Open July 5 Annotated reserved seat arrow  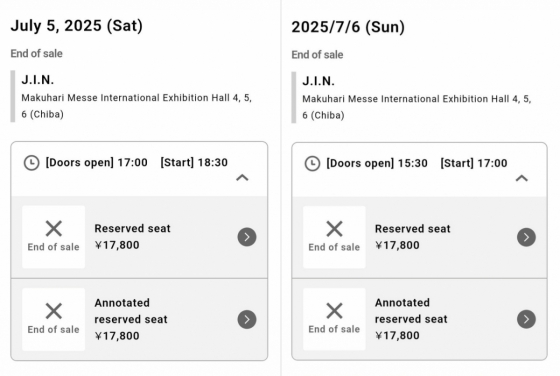(247, 319)
